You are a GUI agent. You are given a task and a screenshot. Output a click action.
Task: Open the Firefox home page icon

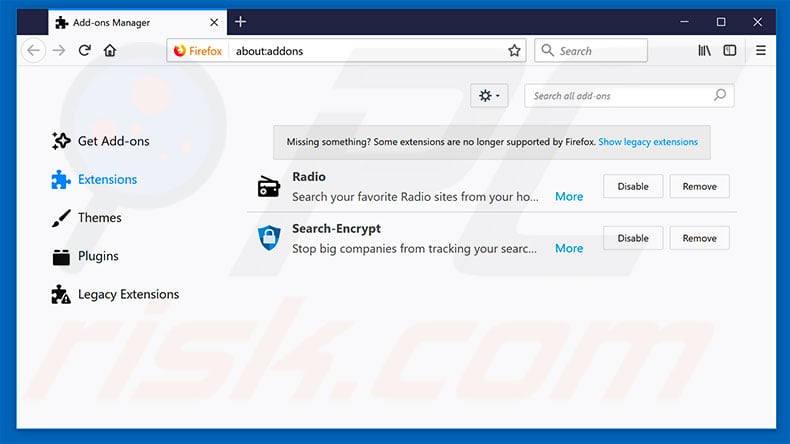coord(110,50)
